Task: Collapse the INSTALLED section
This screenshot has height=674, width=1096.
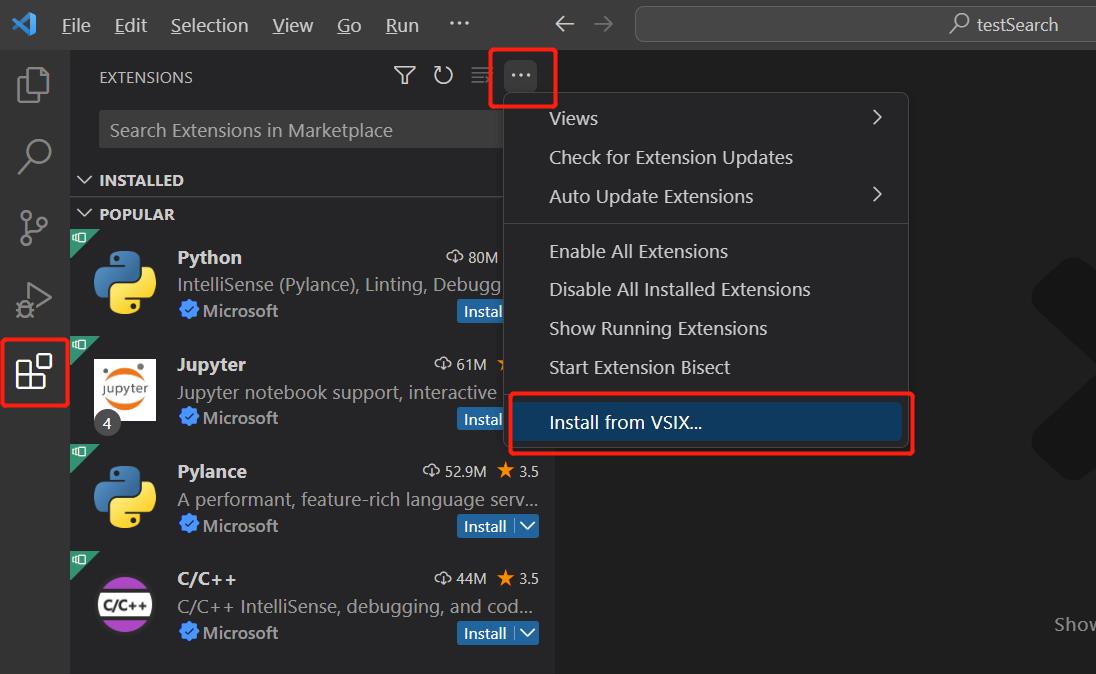Action: click(x=85, y=180)
